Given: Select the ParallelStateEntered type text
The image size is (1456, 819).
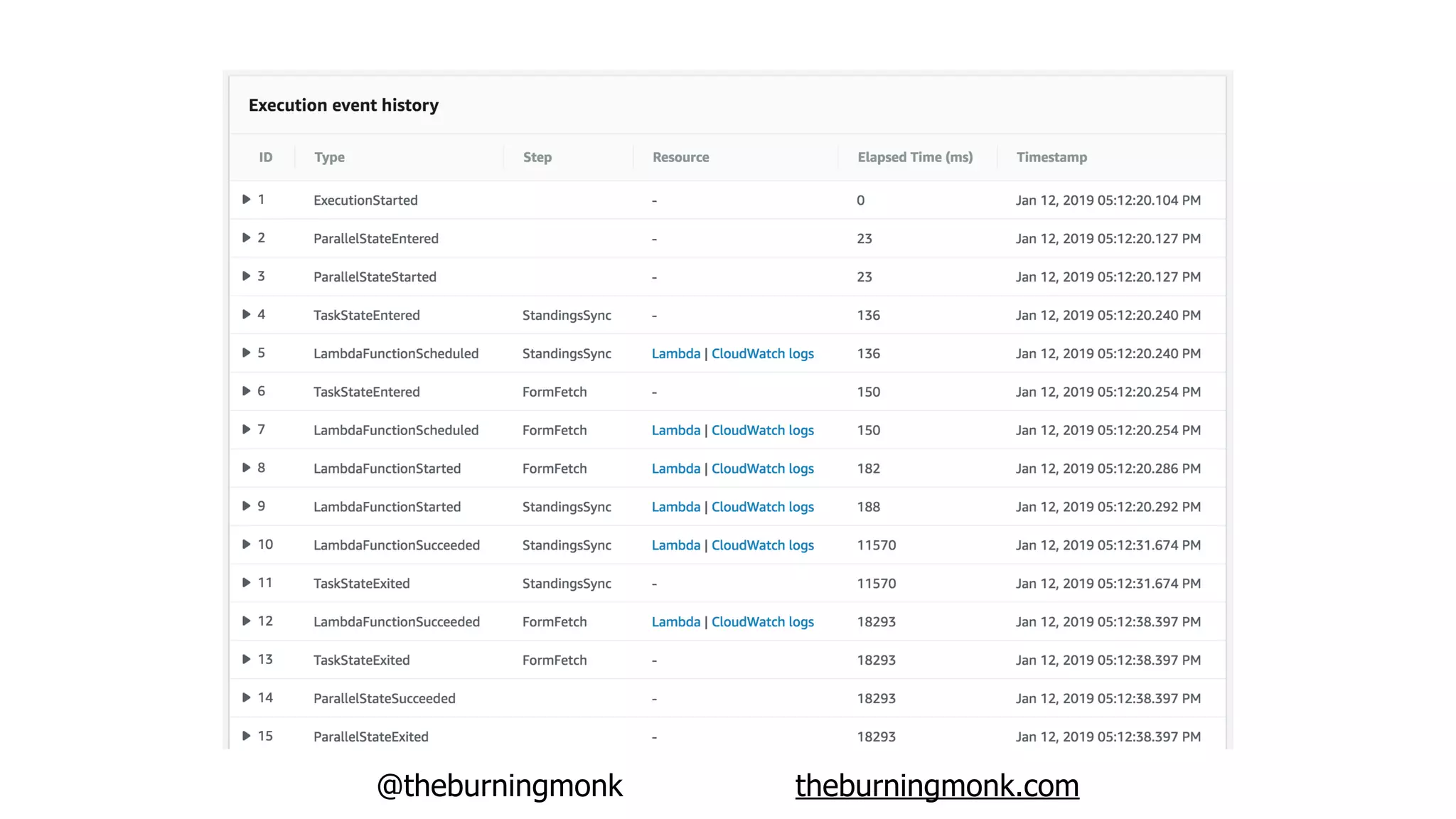Looking at the screenshot, I should pos(376,239).
